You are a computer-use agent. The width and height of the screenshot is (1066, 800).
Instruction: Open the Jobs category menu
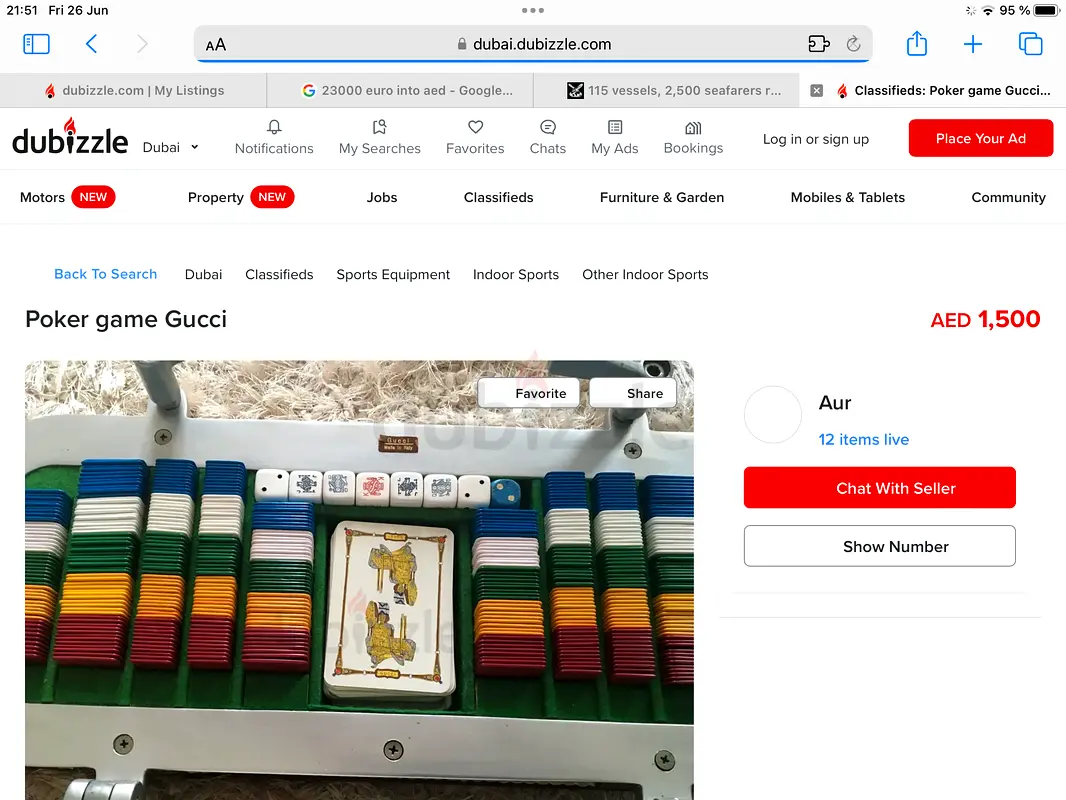pos(382,198)
